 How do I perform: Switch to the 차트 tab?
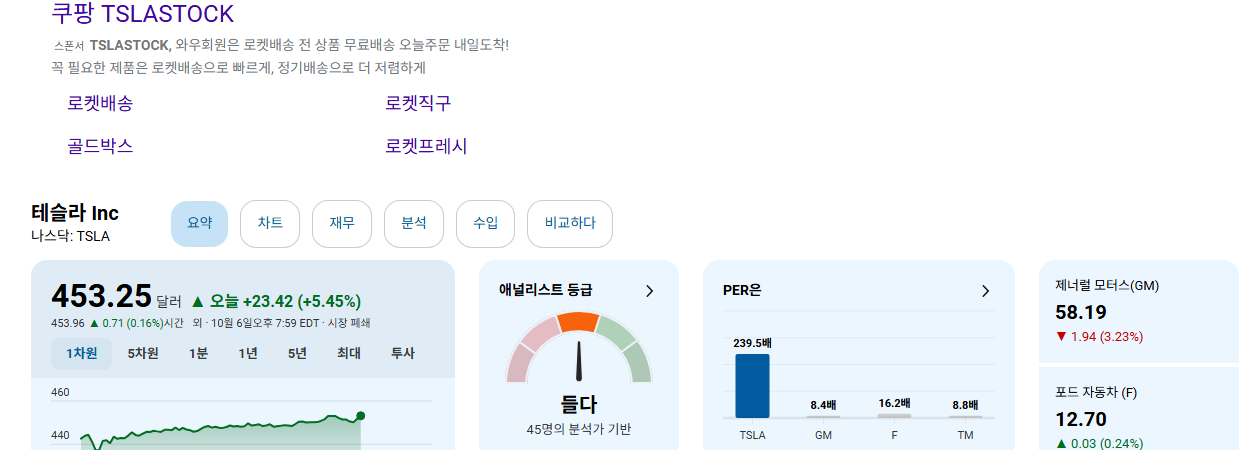[270, 224]
